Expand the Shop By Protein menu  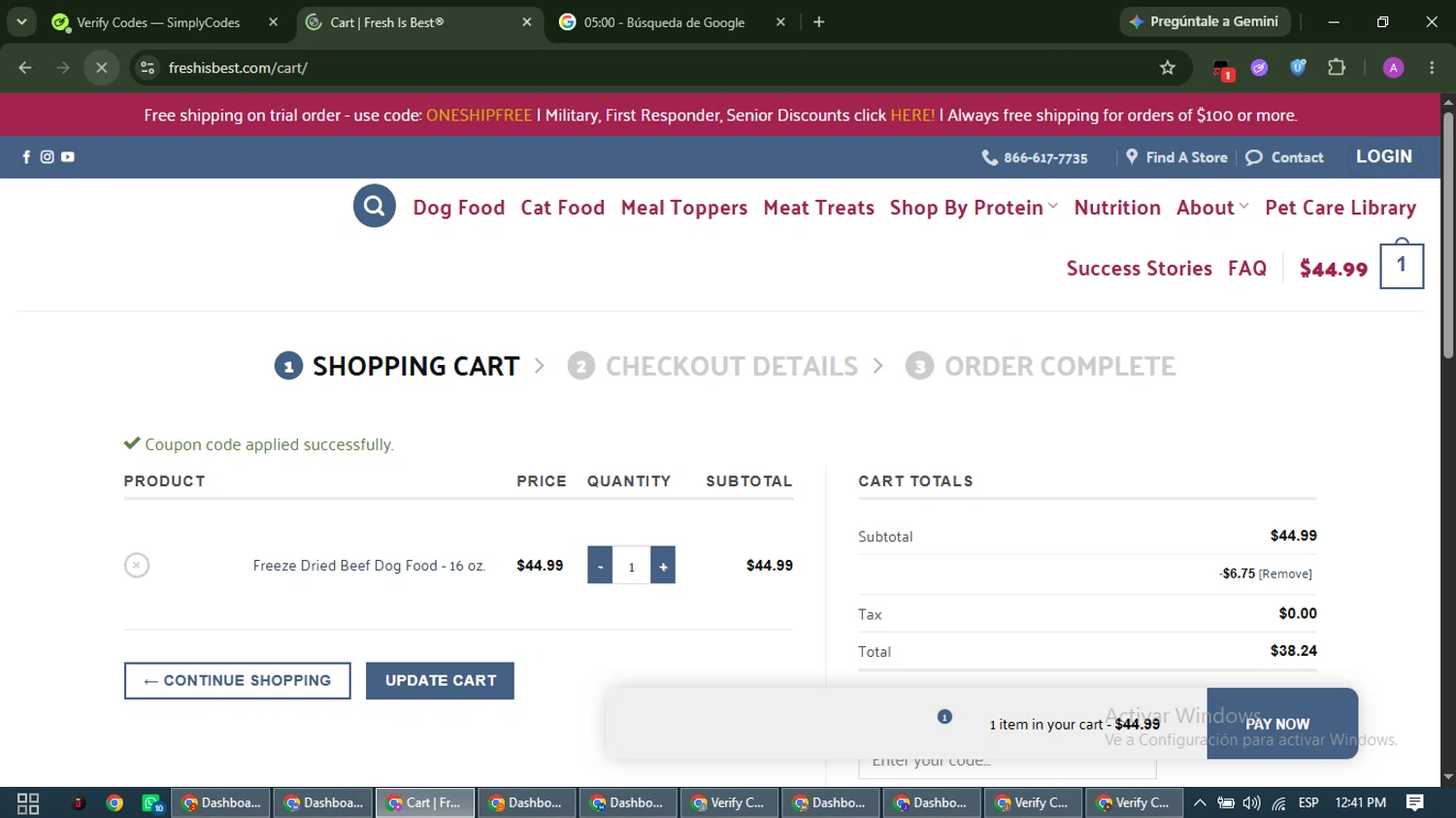(x=974, y=208)
